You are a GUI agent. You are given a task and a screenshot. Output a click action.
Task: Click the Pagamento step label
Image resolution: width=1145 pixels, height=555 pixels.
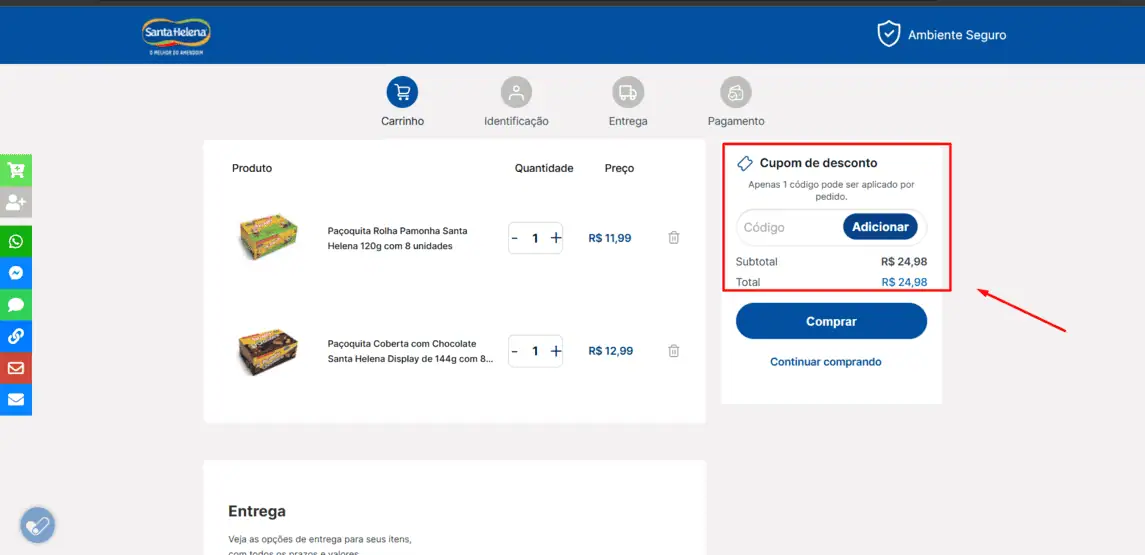point(736,121)
